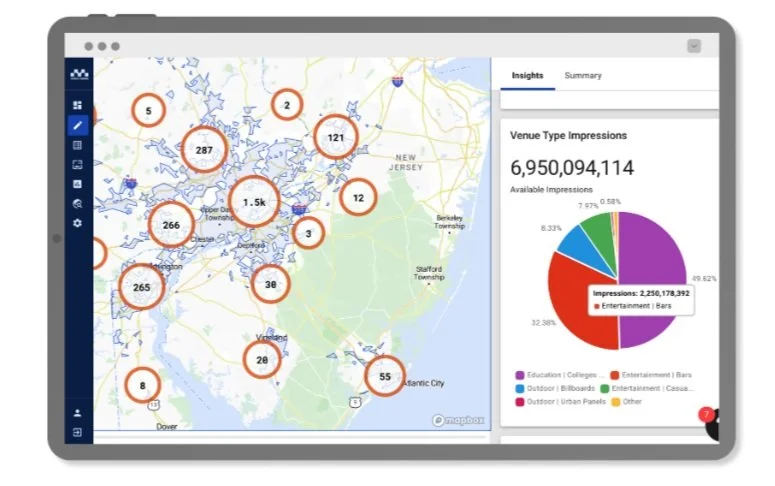The image size is (775, 486).
Task: Open the chat widget with badge 7
Action: coord(712,423)
